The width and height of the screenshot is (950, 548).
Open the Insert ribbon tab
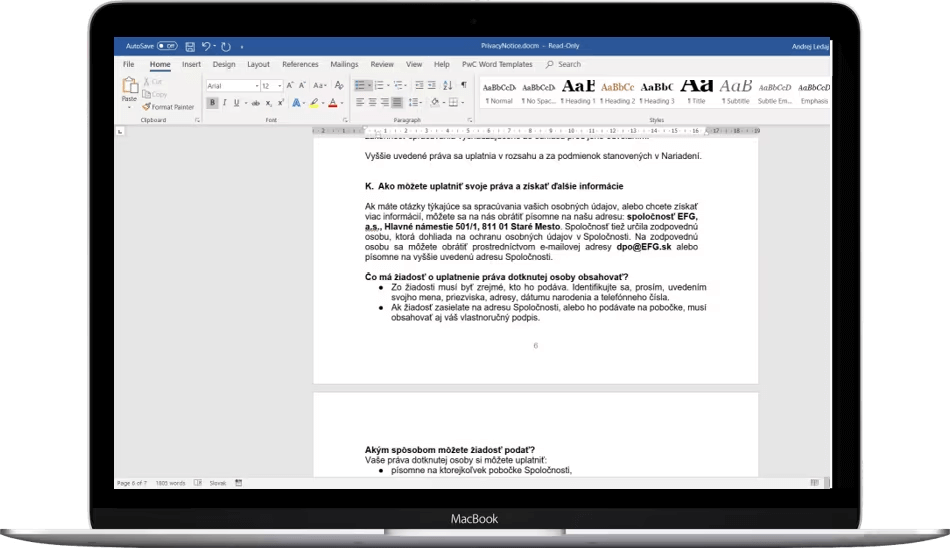[x=191, y=64]
